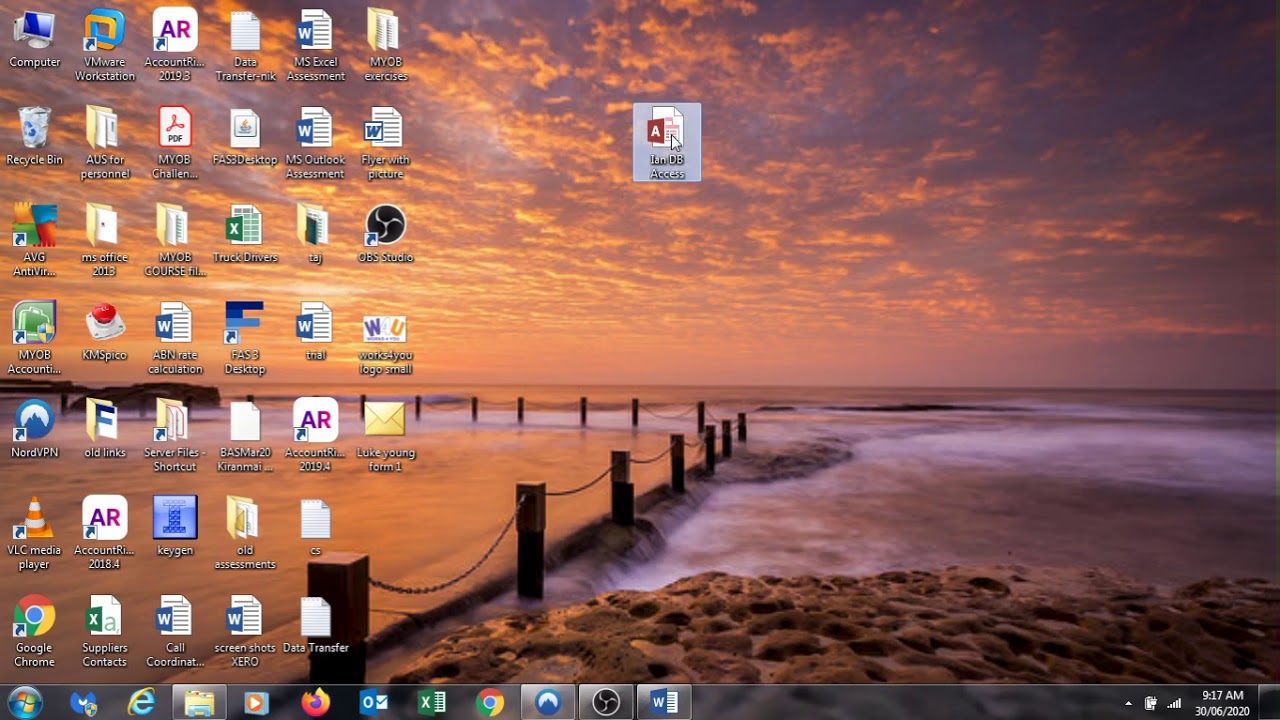Select the Data Transfer-nik file
This screenshot has height=720, width=1280.
coord(245,46)
